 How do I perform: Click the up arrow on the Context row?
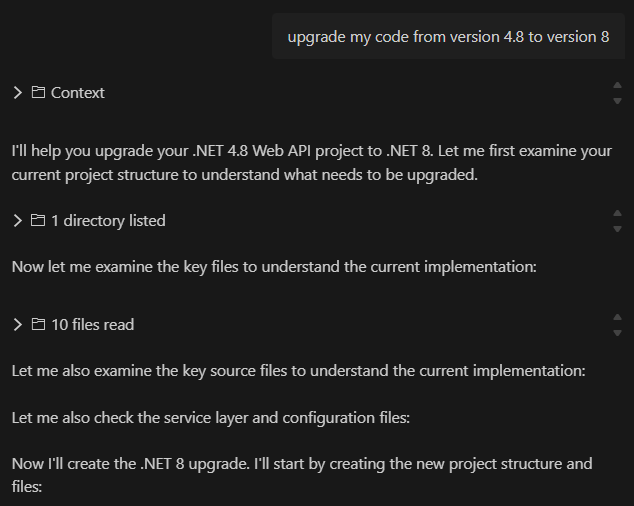tap(617, 85)
